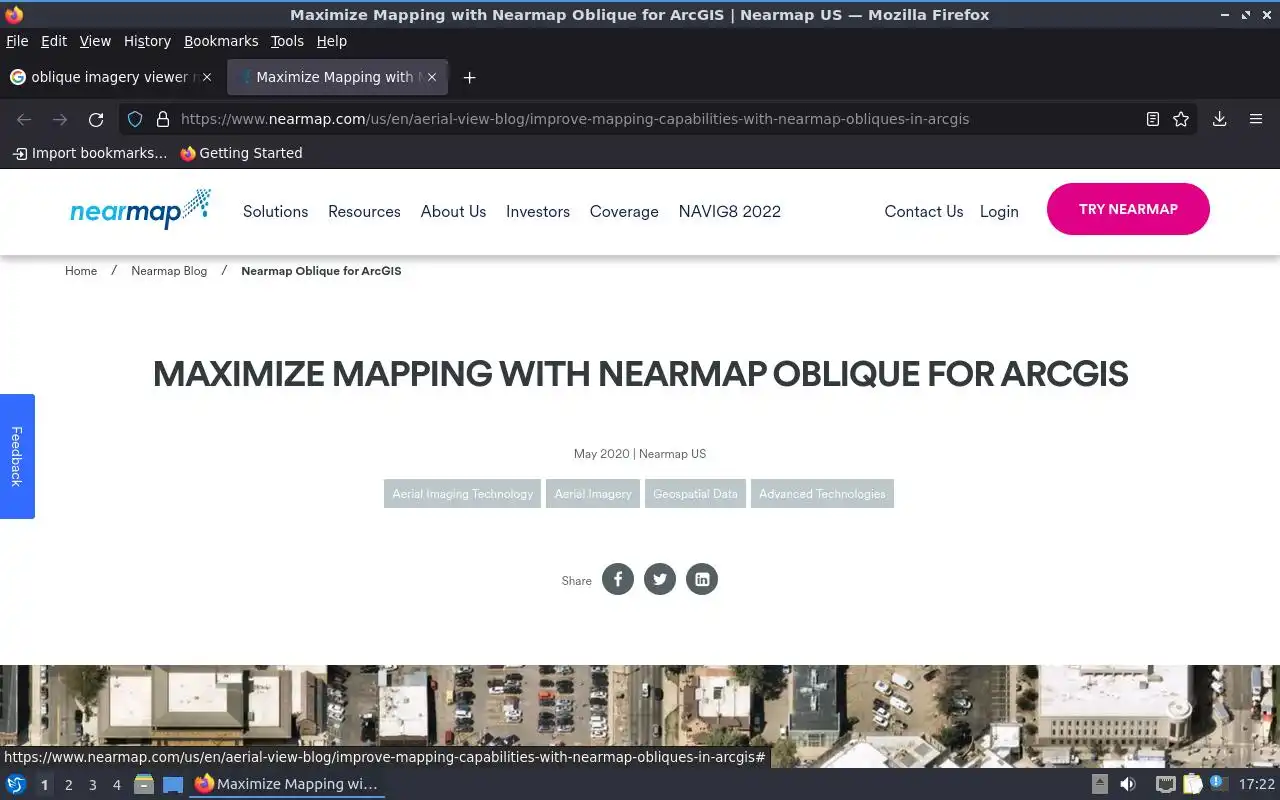Share article on Twitter
The image size is (1280, 800).
point(660,579)
